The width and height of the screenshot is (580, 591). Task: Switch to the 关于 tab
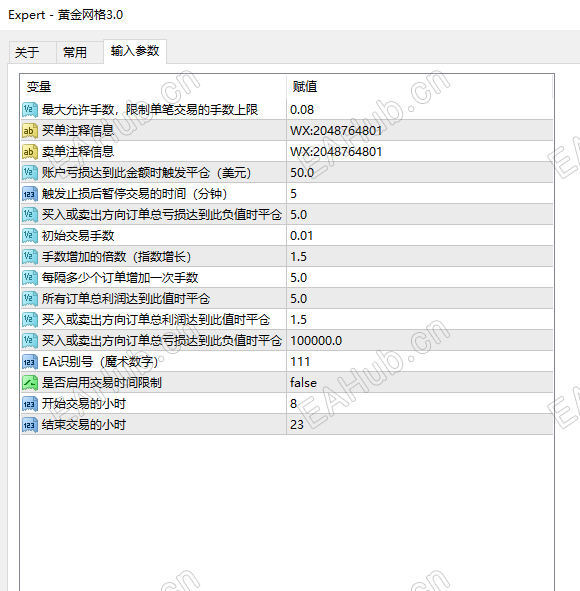[x=32, y=52]
